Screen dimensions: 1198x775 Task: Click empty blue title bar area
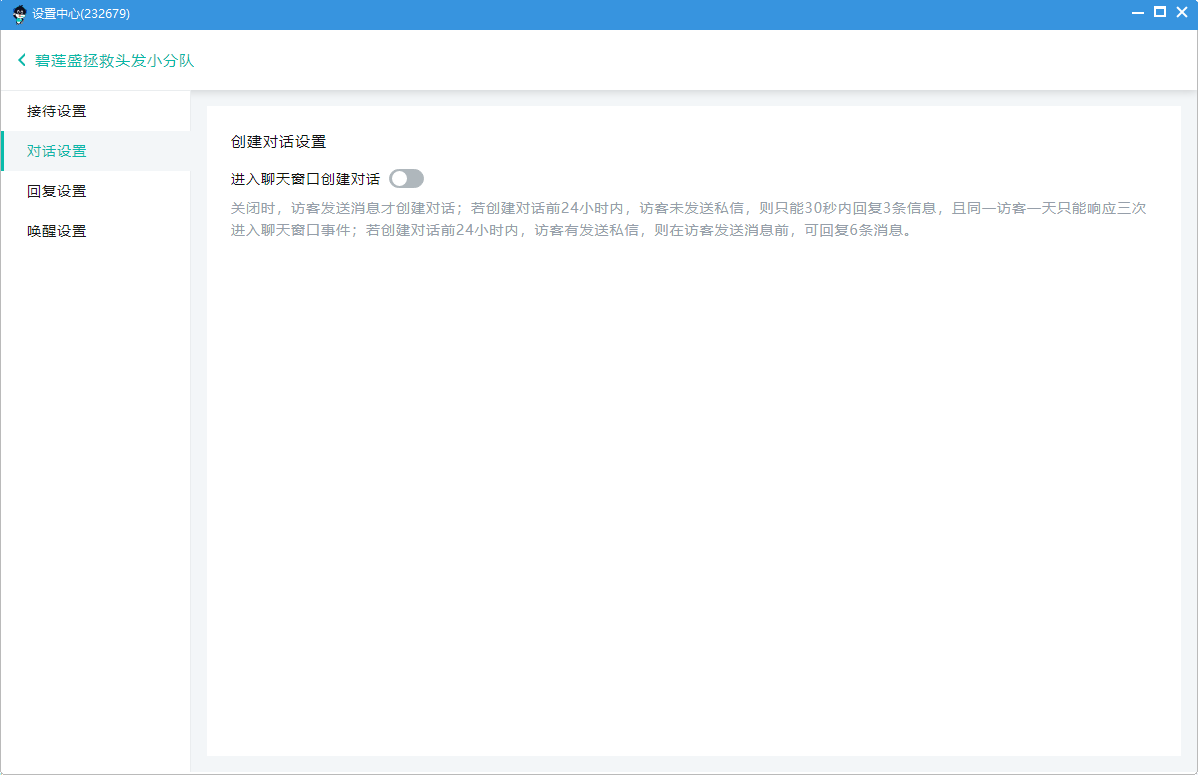(x=600, y=14)
